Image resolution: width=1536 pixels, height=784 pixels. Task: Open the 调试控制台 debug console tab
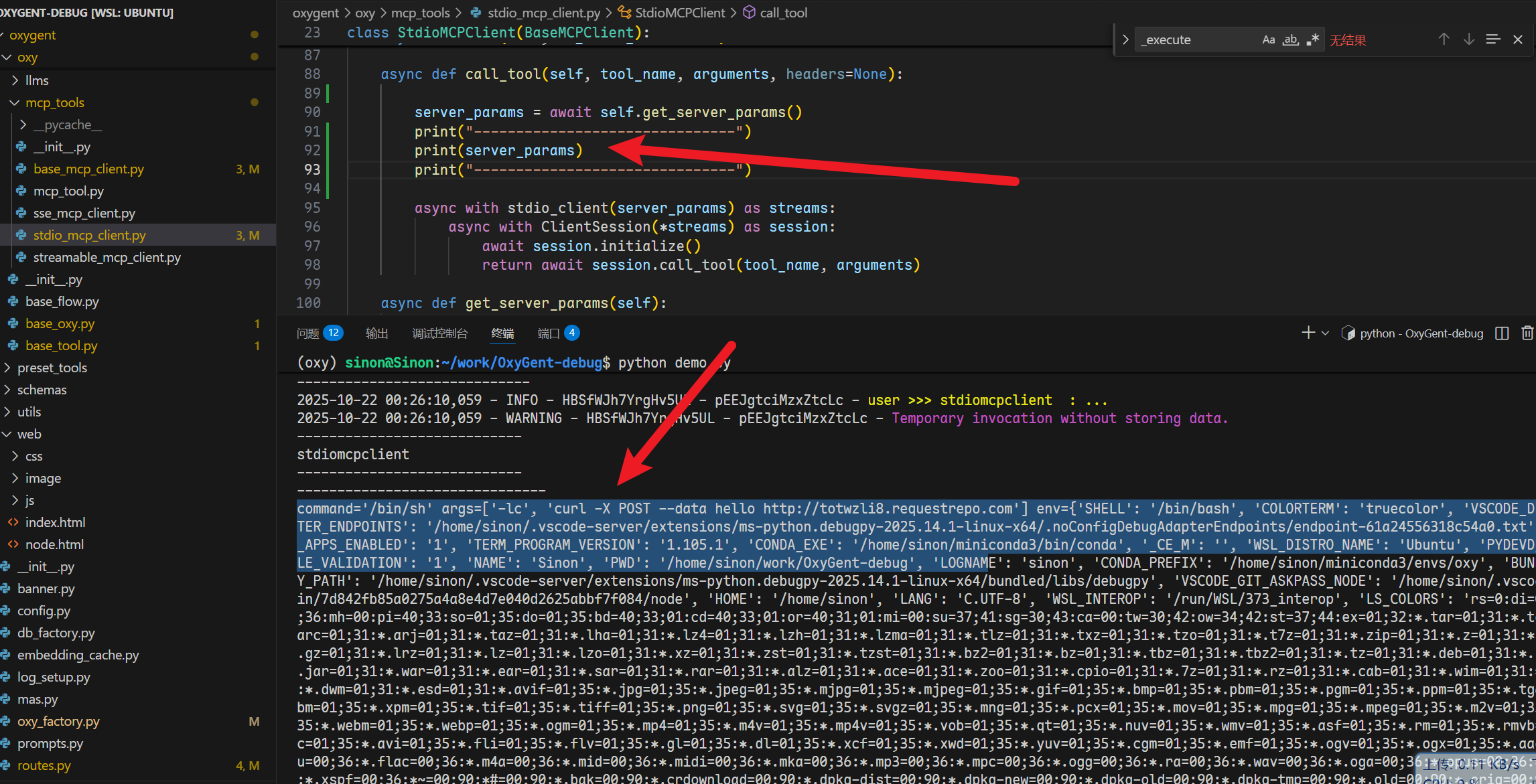[440, 333]
